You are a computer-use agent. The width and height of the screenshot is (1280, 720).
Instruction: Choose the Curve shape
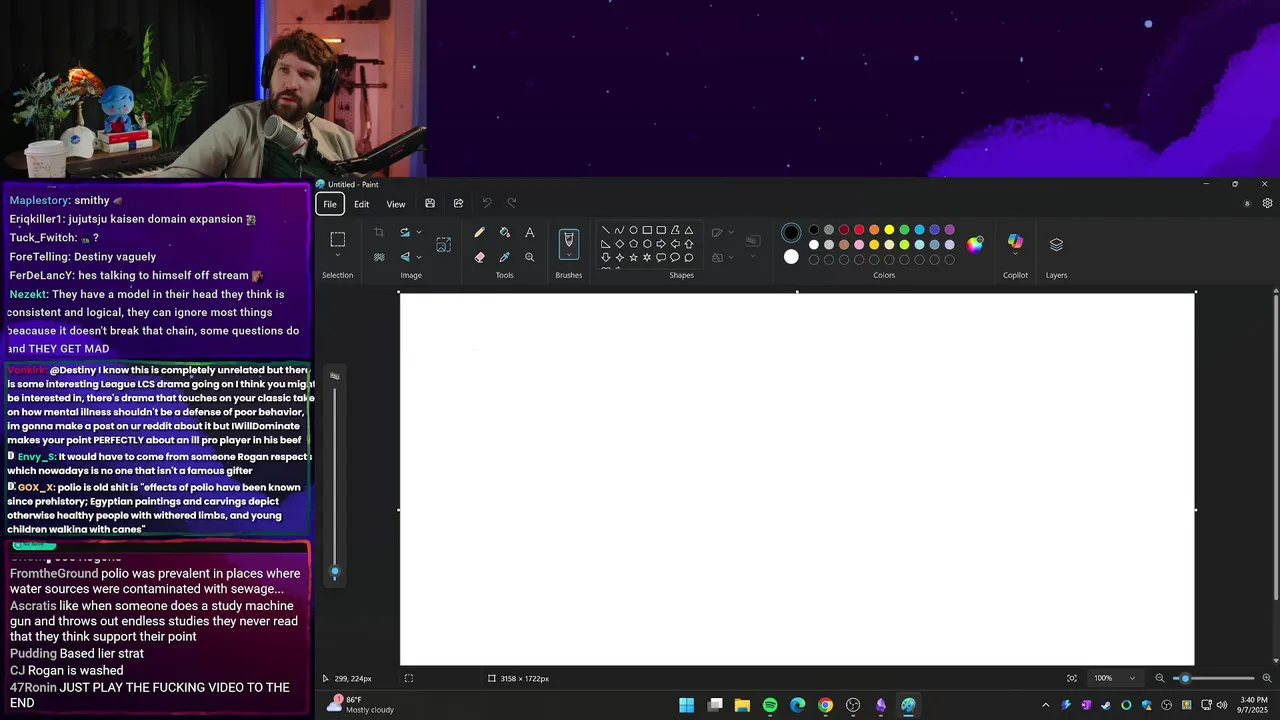[x=619, y=230]
